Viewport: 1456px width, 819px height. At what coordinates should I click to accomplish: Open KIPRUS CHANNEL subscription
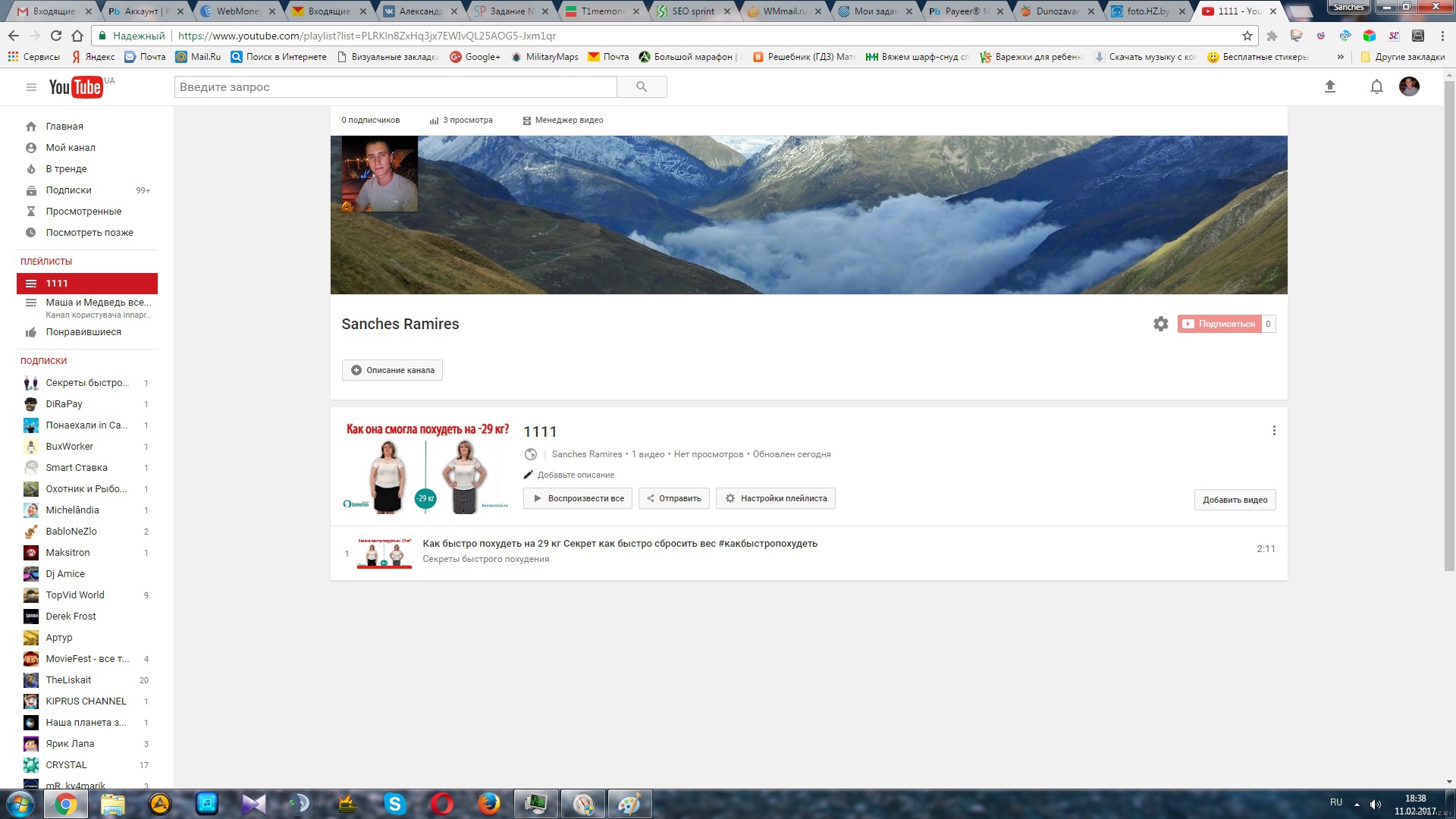point(86,701)
